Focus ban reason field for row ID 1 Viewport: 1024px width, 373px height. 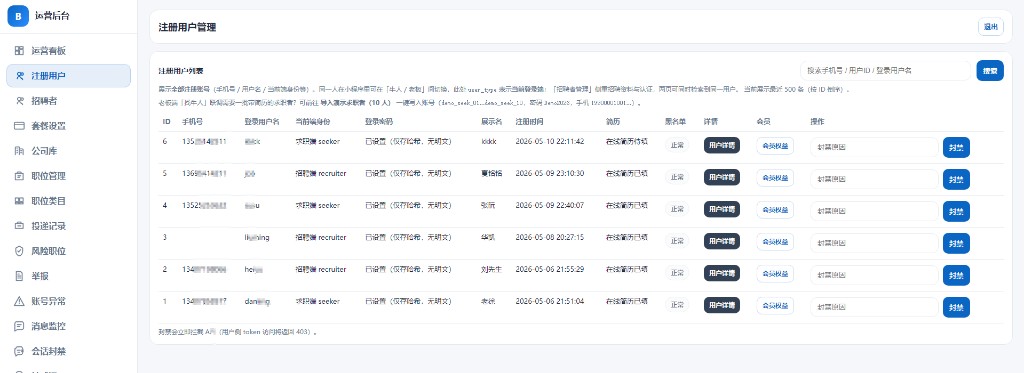874,307
